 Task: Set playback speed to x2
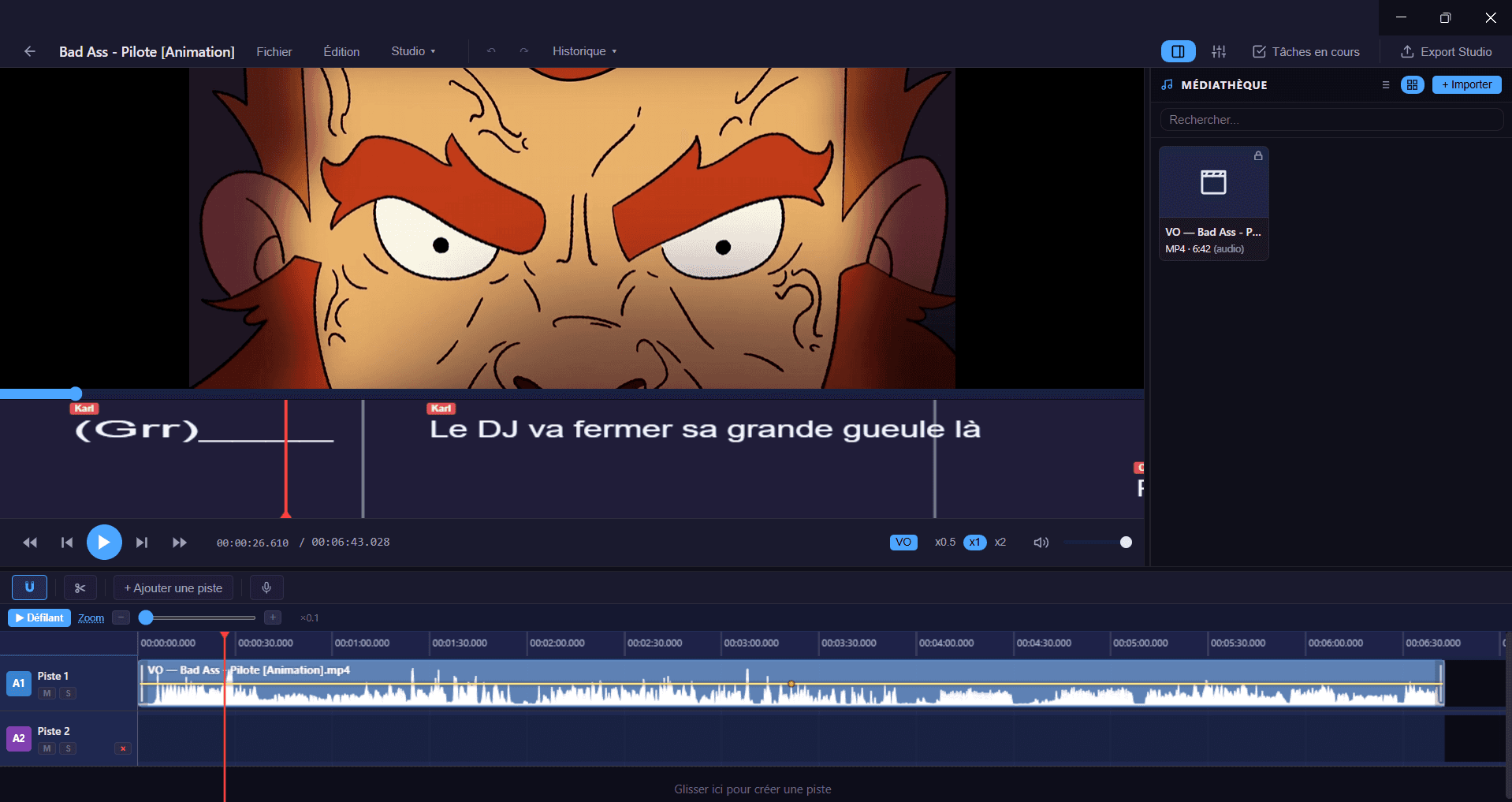(1000, 543)
